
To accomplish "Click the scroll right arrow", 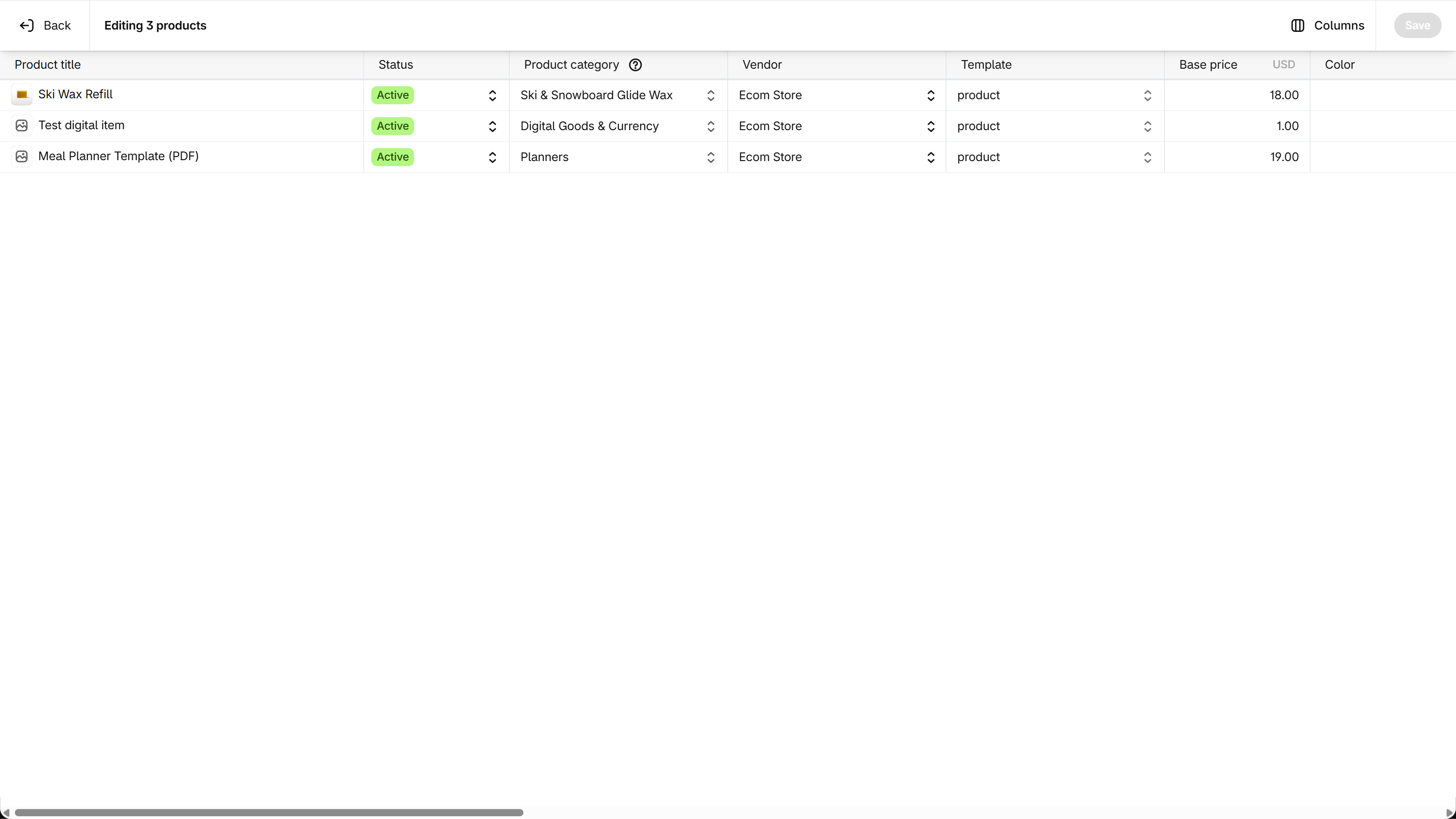I will click(x=1450, y=813).
